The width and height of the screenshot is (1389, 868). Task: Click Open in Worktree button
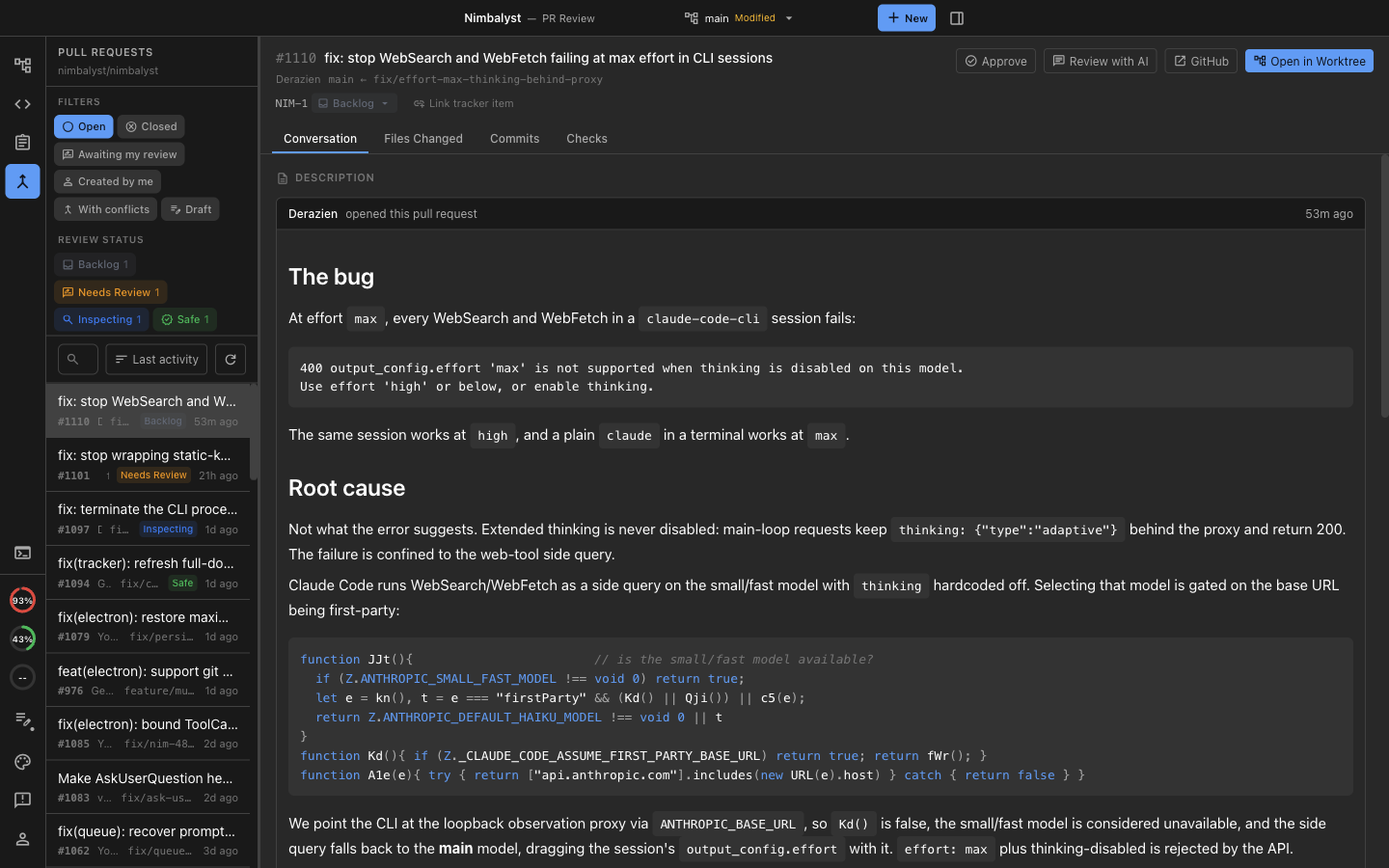(1309, 61)
